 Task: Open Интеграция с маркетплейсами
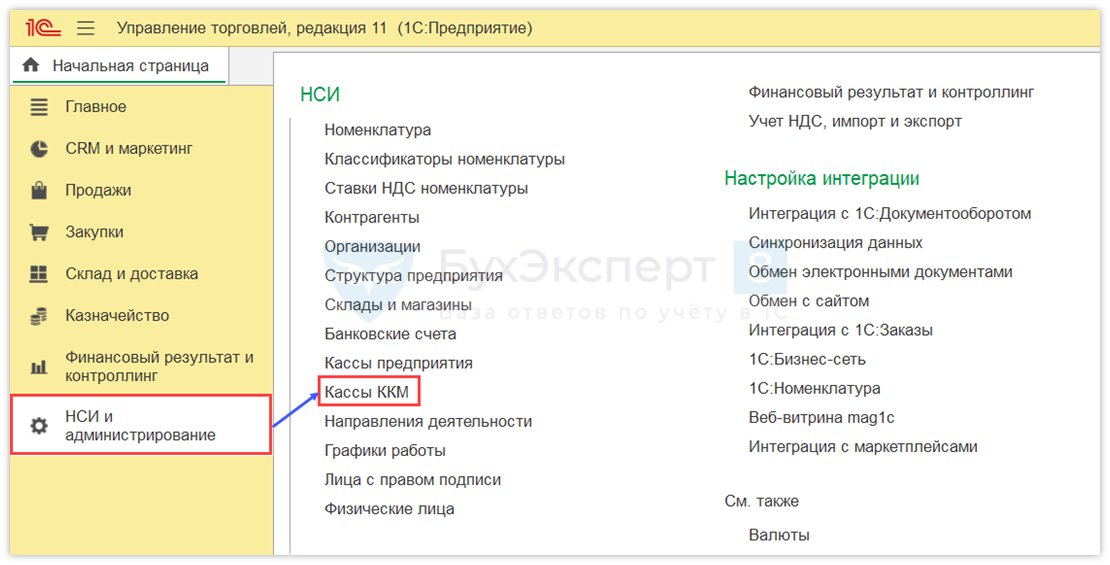pos(863,447)
